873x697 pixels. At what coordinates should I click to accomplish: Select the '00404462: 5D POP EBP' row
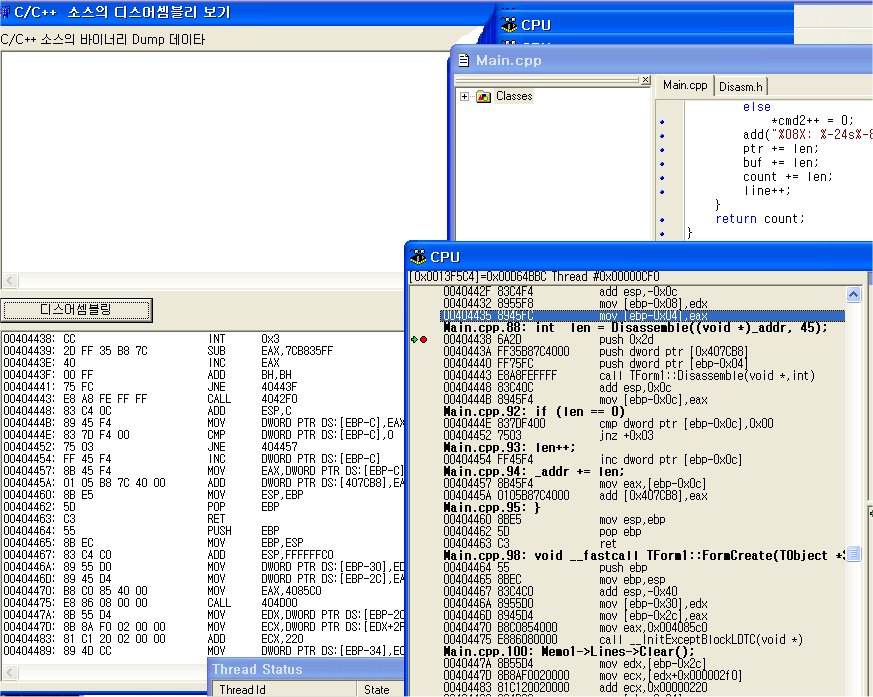142,507
